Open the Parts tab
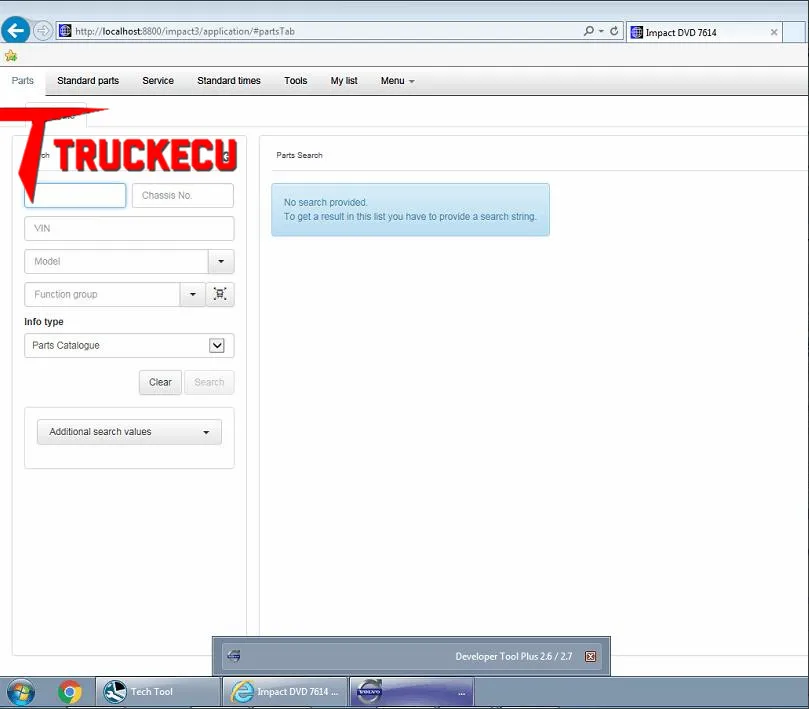Image resolution: width=809 pixels, height=709 pixels. pyautogui.click(x=23, y=80)
